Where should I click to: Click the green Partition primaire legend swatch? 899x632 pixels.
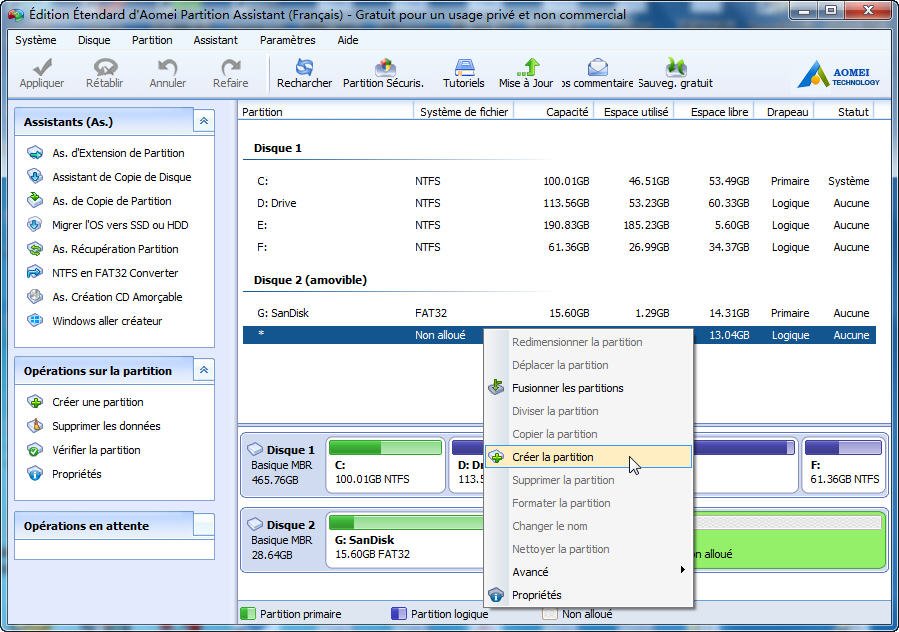(x=248, y=614)
